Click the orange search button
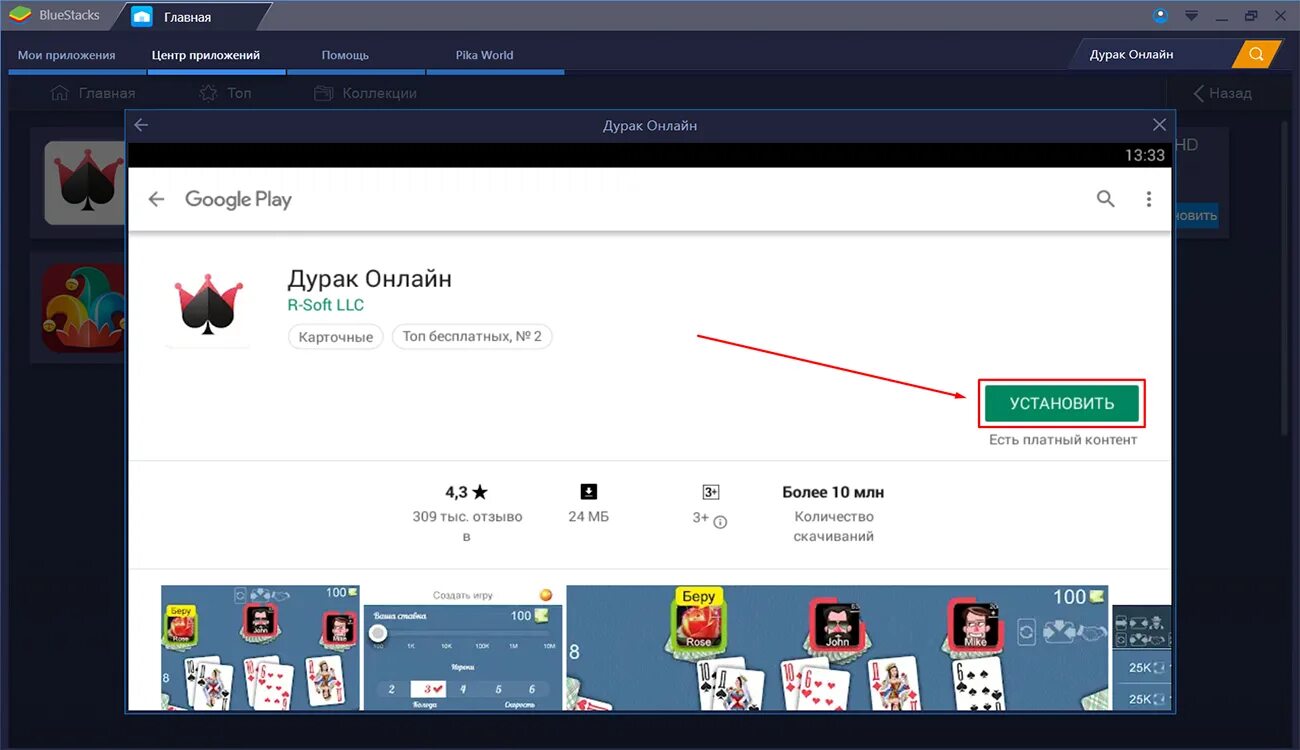 (x=1257, y=54)
